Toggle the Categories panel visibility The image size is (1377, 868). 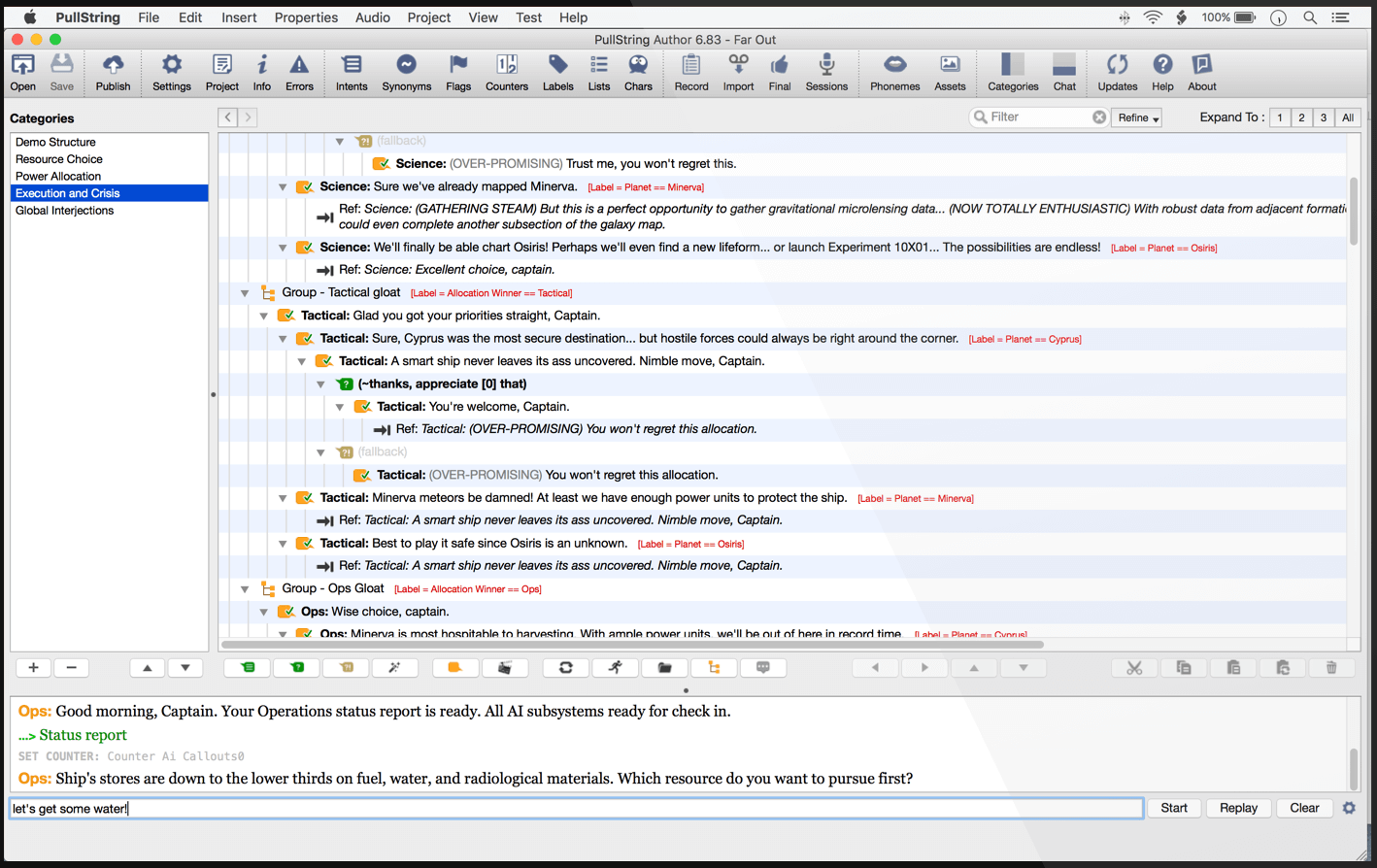1013,72
